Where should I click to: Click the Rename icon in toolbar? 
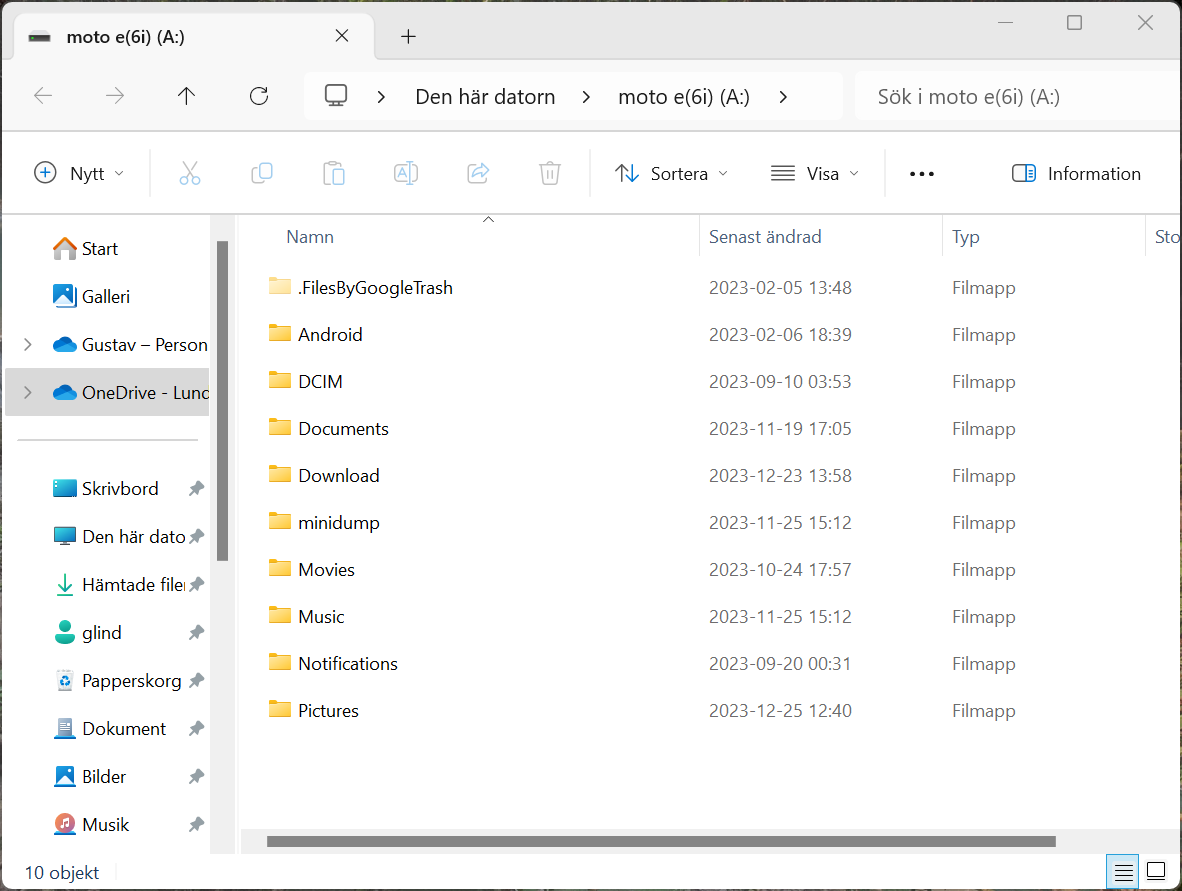pyautogui.click(x=406, y=173)
